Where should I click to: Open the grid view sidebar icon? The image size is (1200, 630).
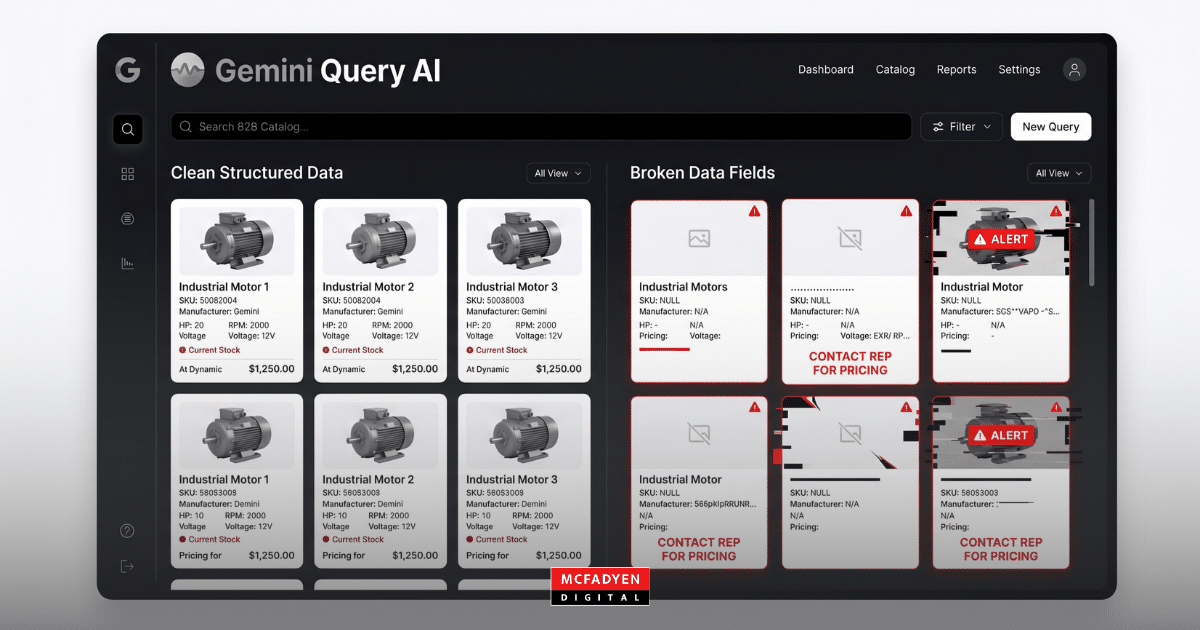[x=127, y=174]
